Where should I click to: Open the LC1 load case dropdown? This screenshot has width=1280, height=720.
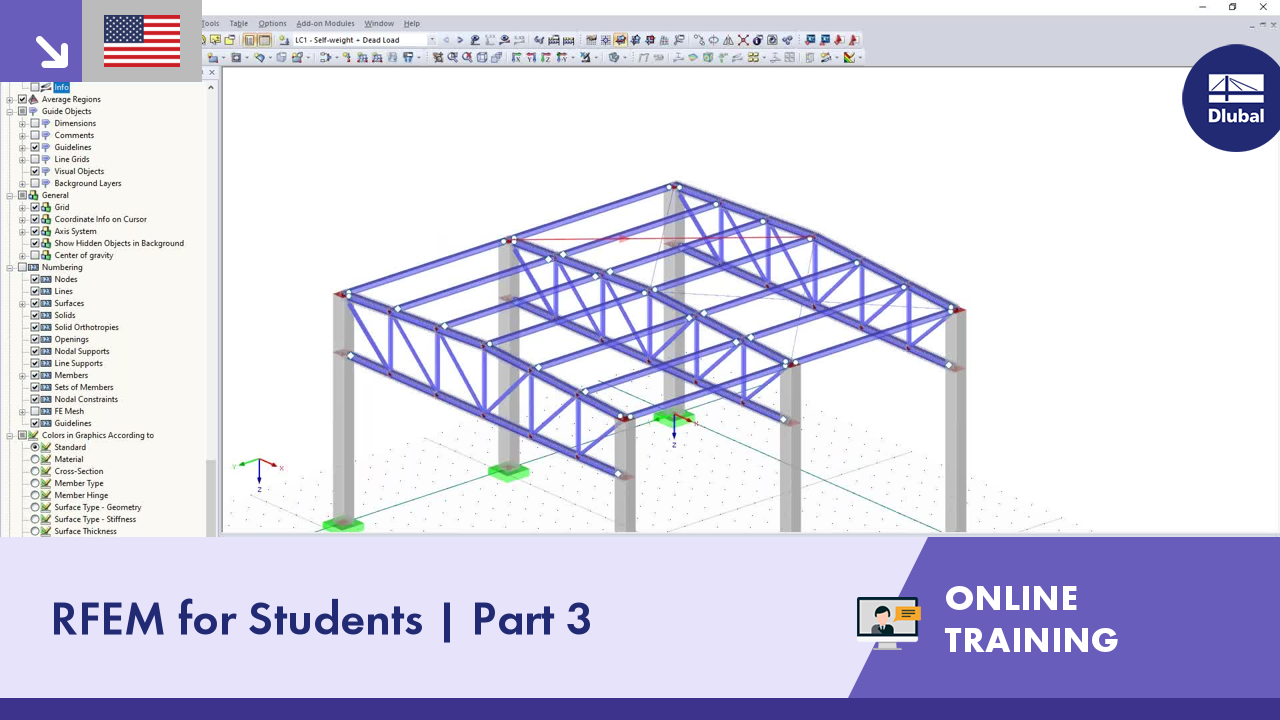point(434,40)
